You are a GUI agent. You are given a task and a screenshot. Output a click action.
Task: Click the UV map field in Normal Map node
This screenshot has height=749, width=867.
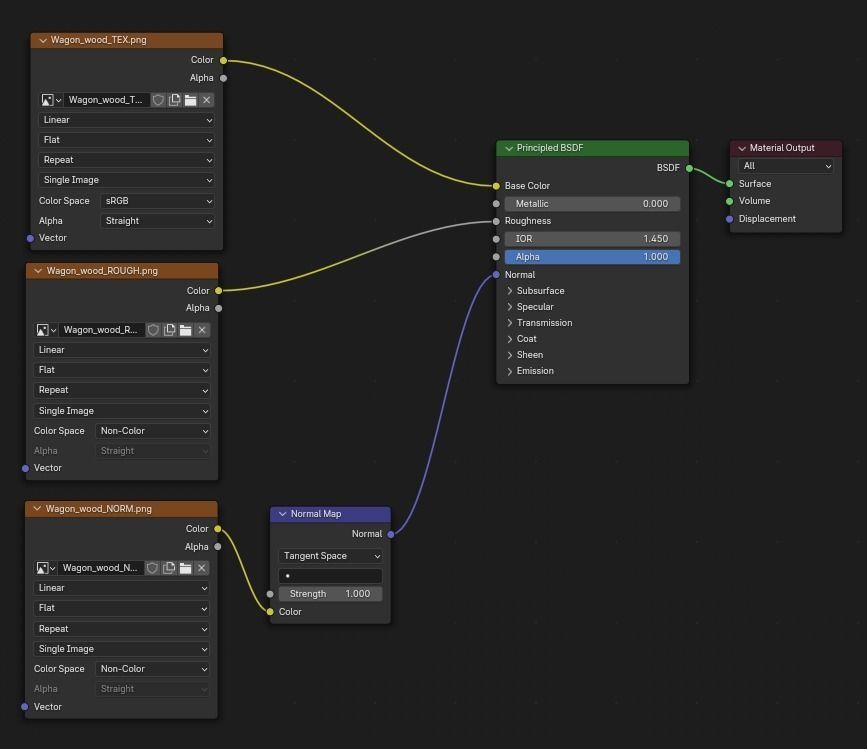(x=331, y=576)
